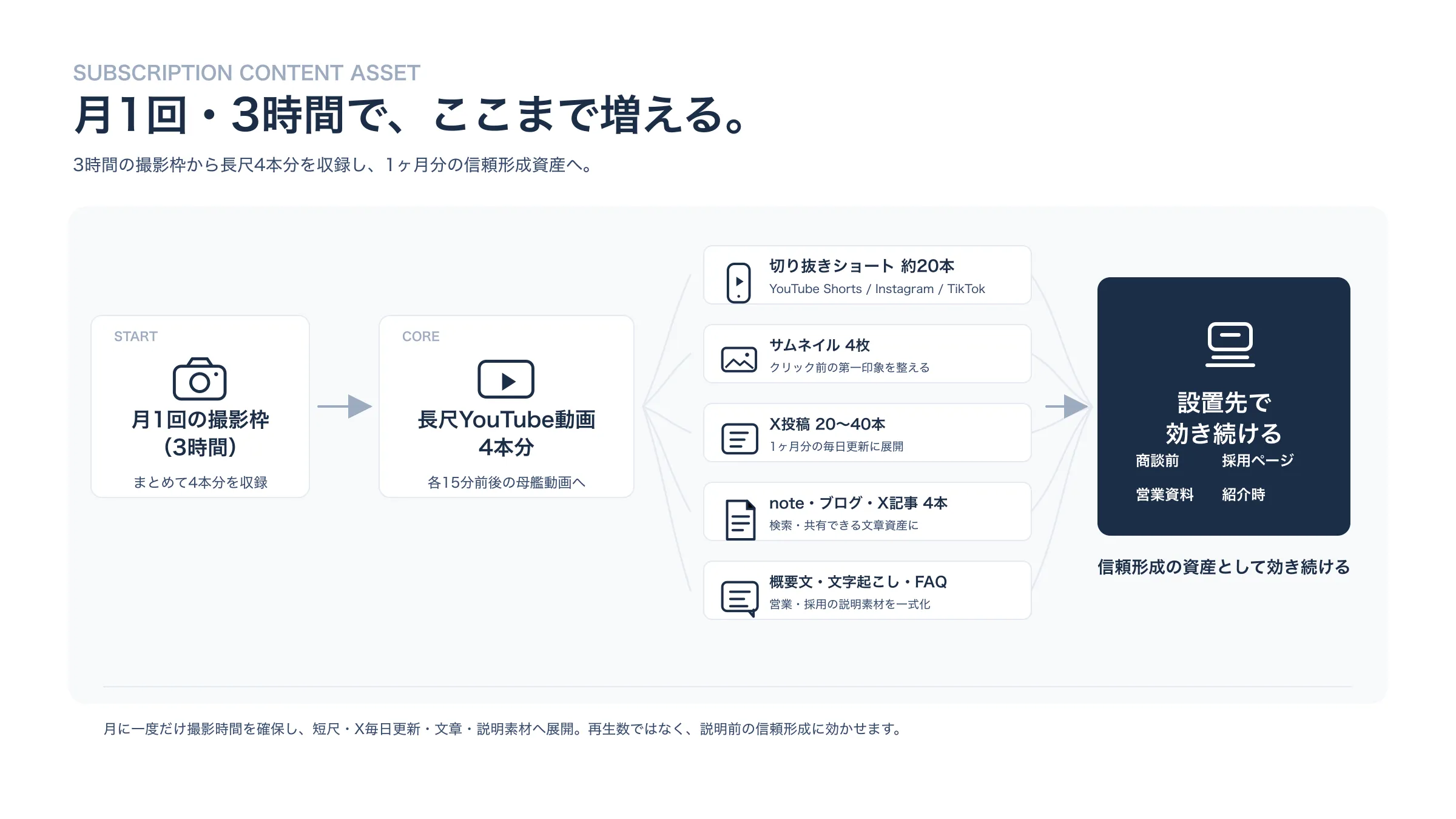The width and height of the screenshot is (1456, 819).
Task: Click the CORE label
Action: (x=421, y=337)
